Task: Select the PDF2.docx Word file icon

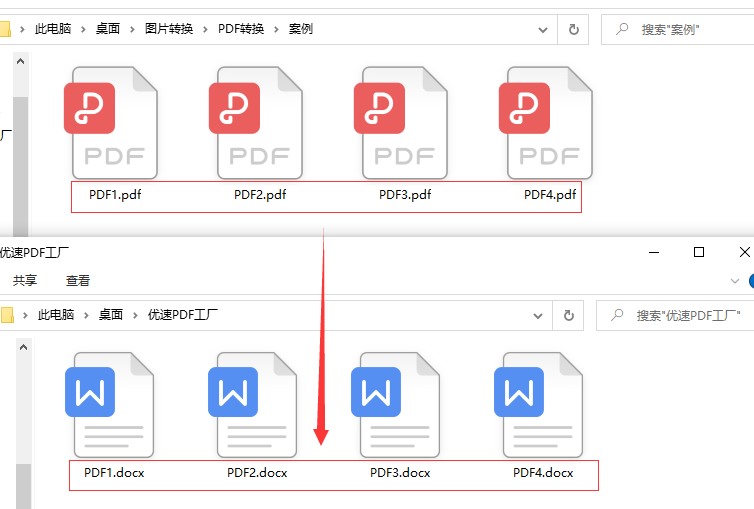Action: tap(252, 405)
